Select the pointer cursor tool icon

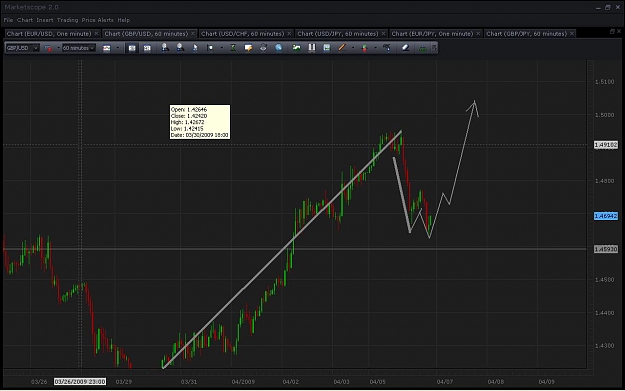pos(195,48)
